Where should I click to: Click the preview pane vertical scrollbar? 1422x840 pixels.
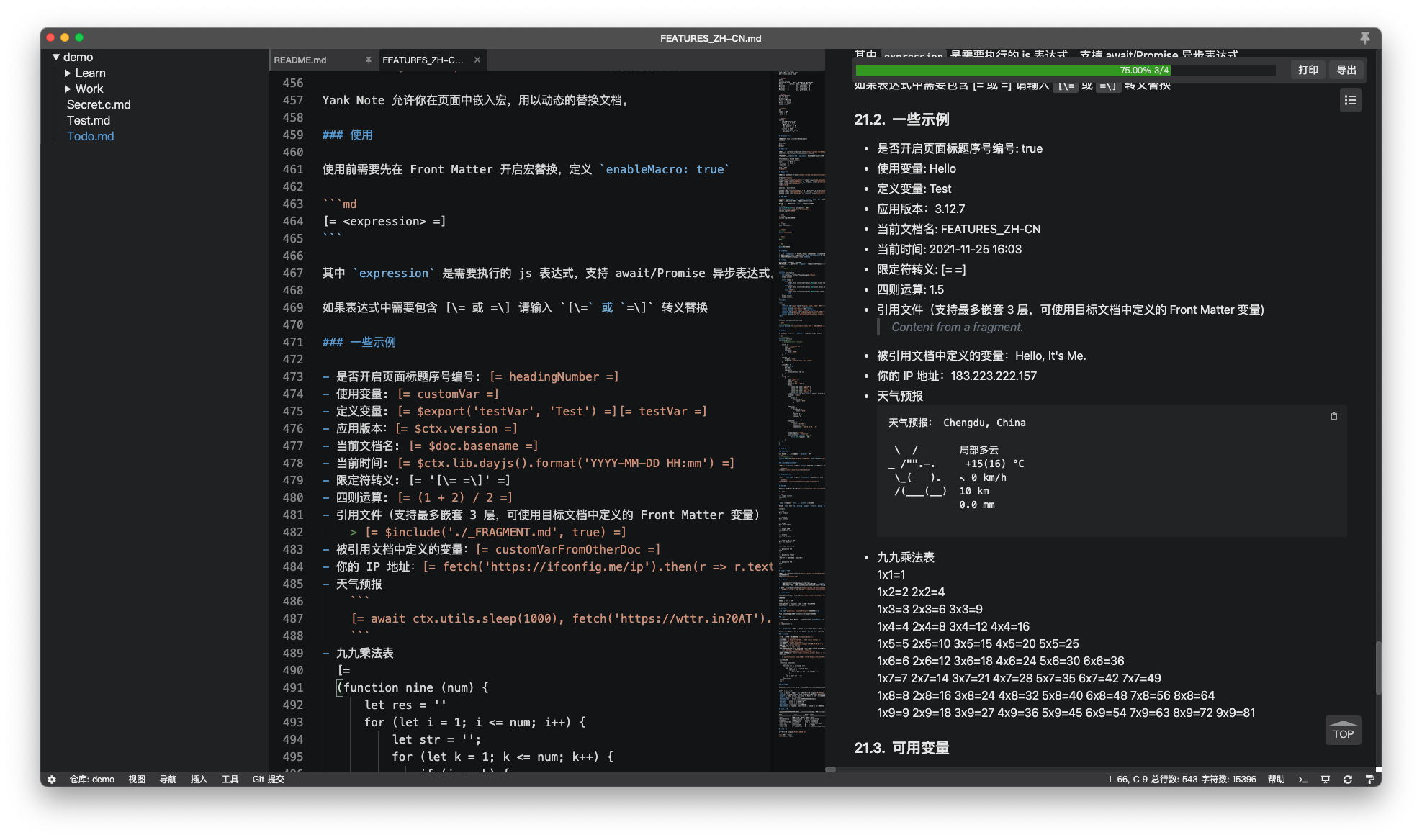click(1377, 667)
